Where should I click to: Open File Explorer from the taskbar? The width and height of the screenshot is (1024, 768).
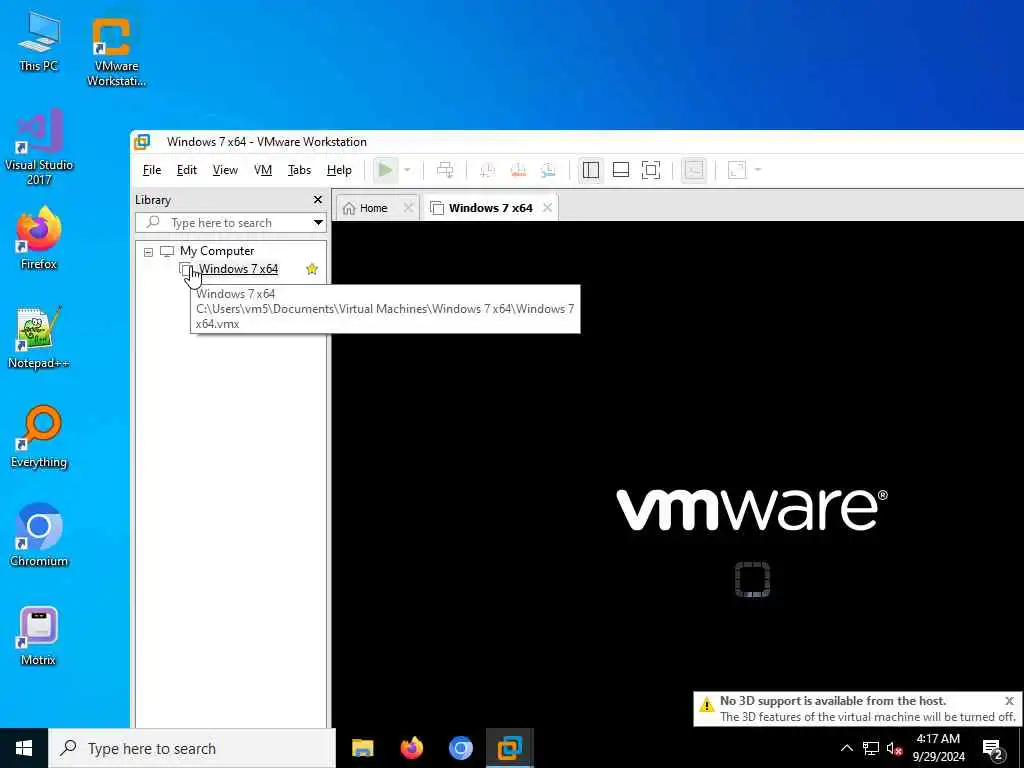362,748
